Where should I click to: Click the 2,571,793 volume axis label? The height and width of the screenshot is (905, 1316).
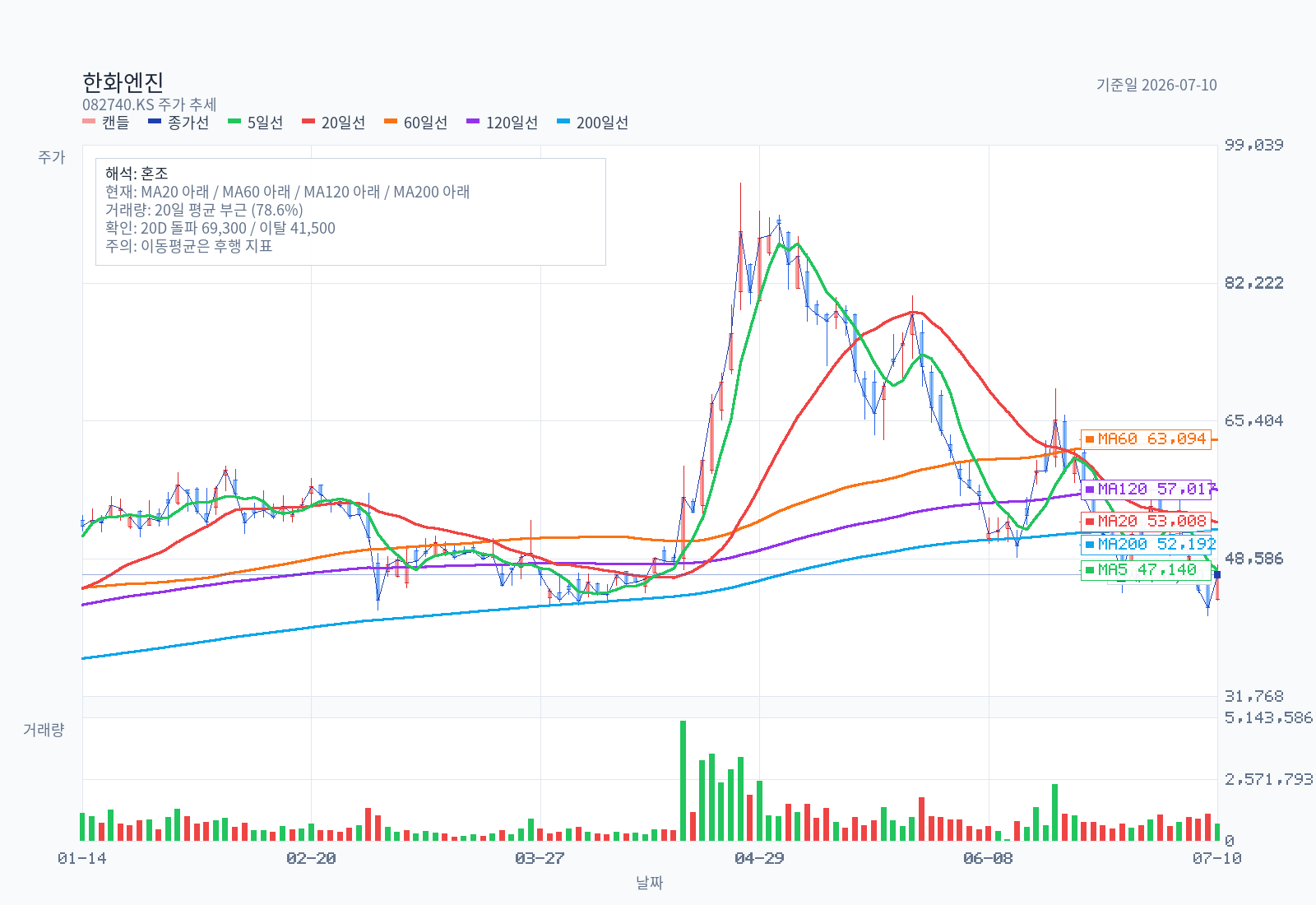pyautogui.click(x=1268, y=779)
